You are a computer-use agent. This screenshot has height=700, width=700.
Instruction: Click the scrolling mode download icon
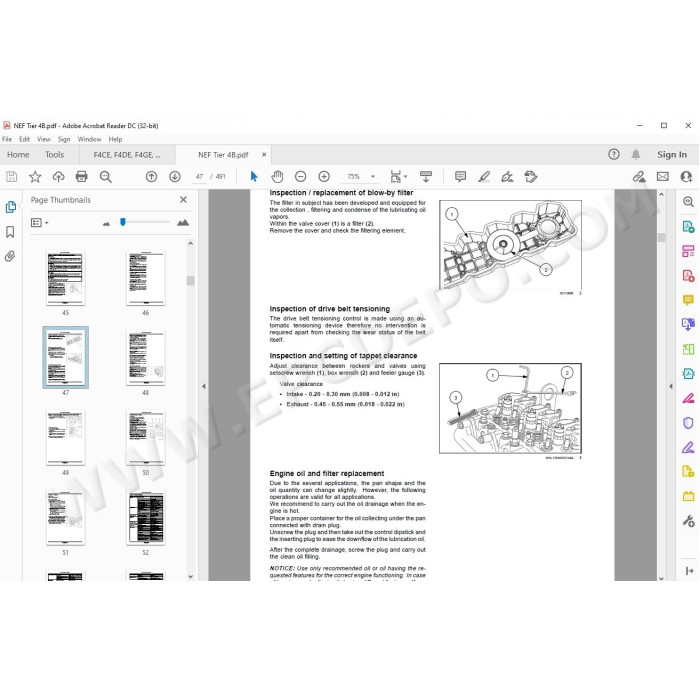click(426, 177)
